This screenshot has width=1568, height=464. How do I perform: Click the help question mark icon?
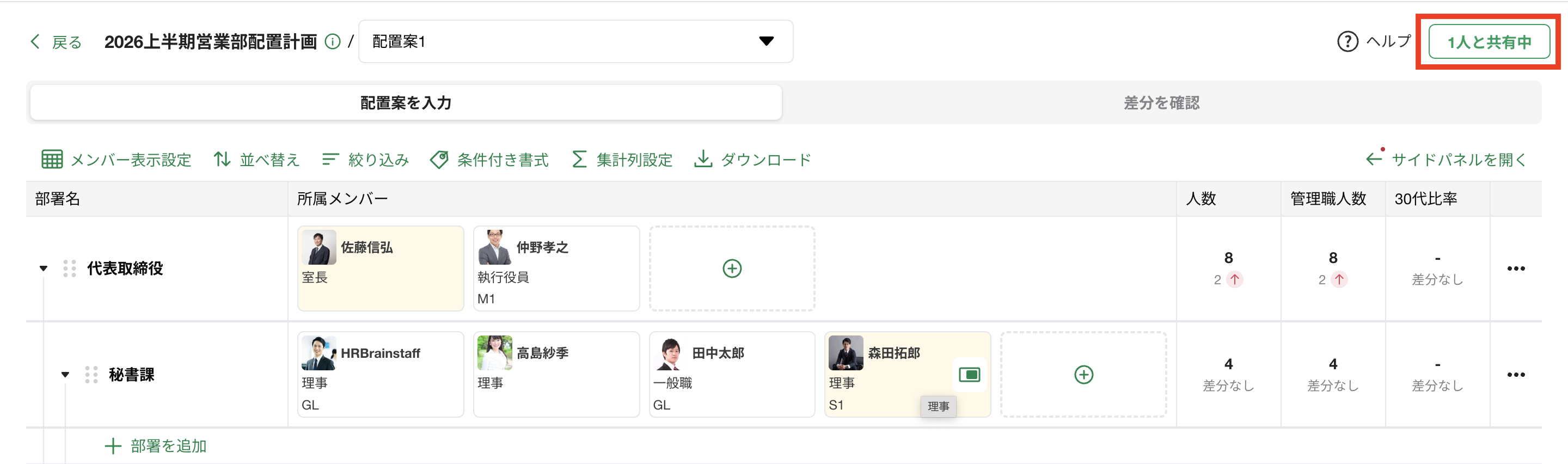click(x=1347, y=41)
